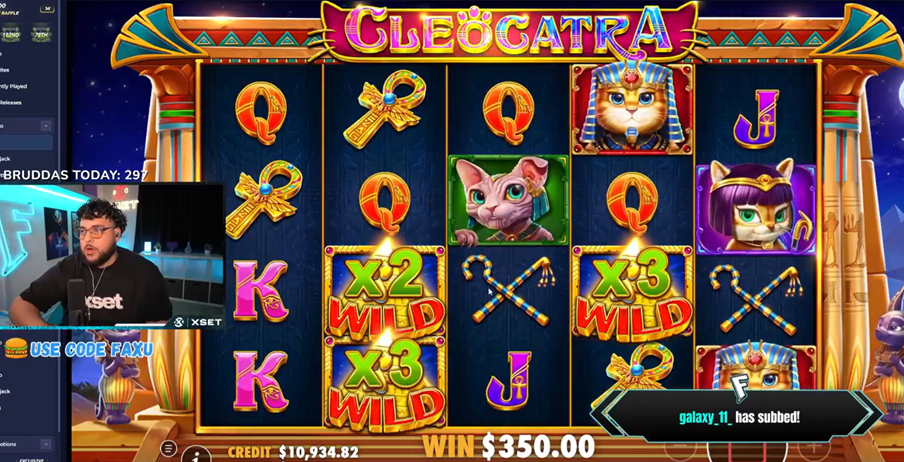The image size is (904, 462).
Task: Collapse the bottom sidebar section chevron
Action: pyautogui.click(x=46, y=444)
